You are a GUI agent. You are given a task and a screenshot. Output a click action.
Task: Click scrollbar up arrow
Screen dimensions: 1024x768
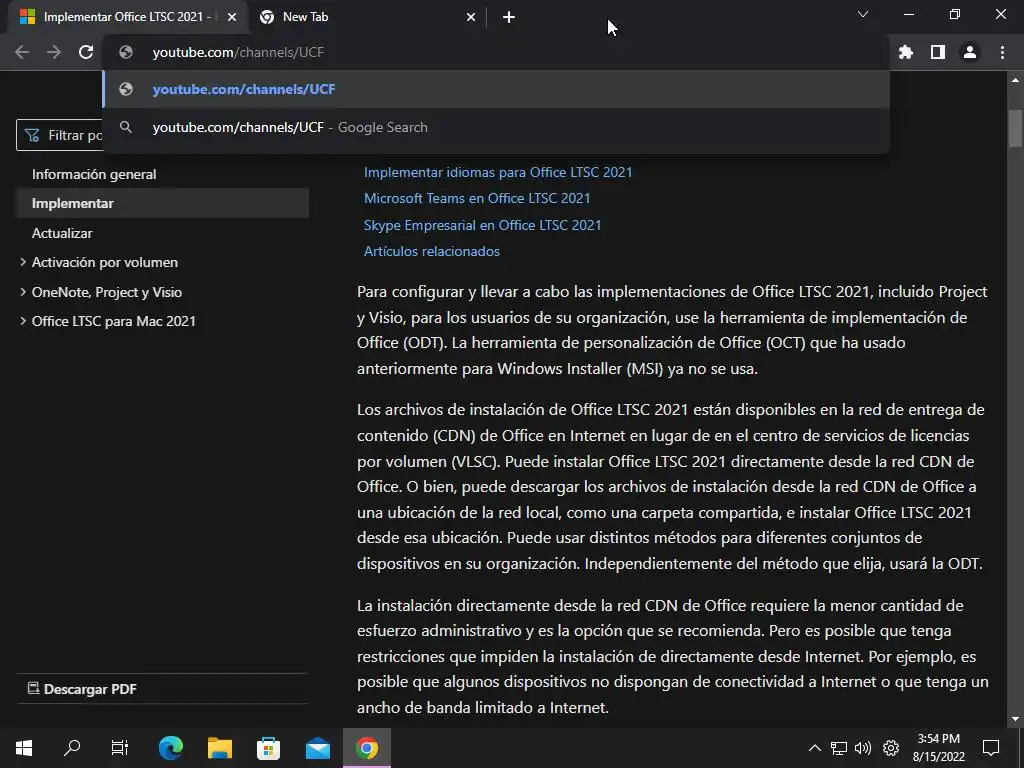click(1015, 80)
